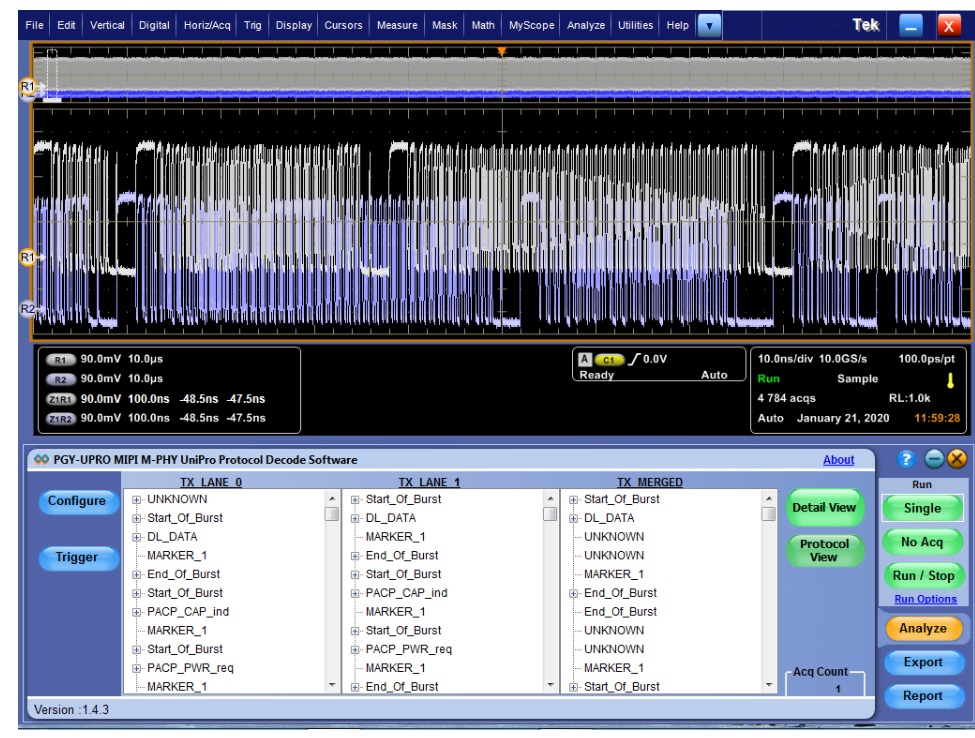The width and height of the screenshot is (975, 738).
Task: Click the orange trigger position marker at top
Action: [502, 52]
